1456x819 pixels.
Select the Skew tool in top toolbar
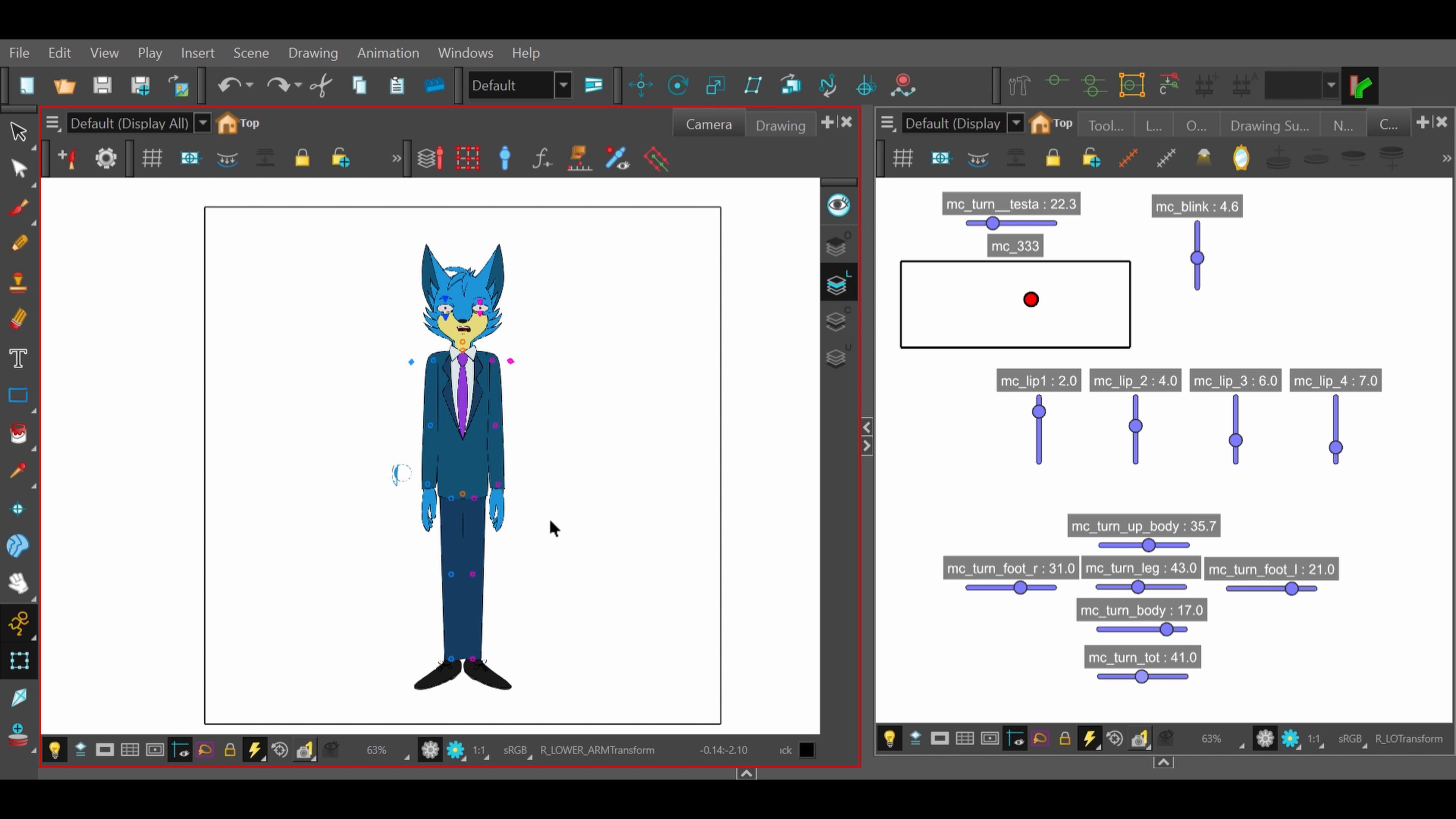click(x=753, y=85)
